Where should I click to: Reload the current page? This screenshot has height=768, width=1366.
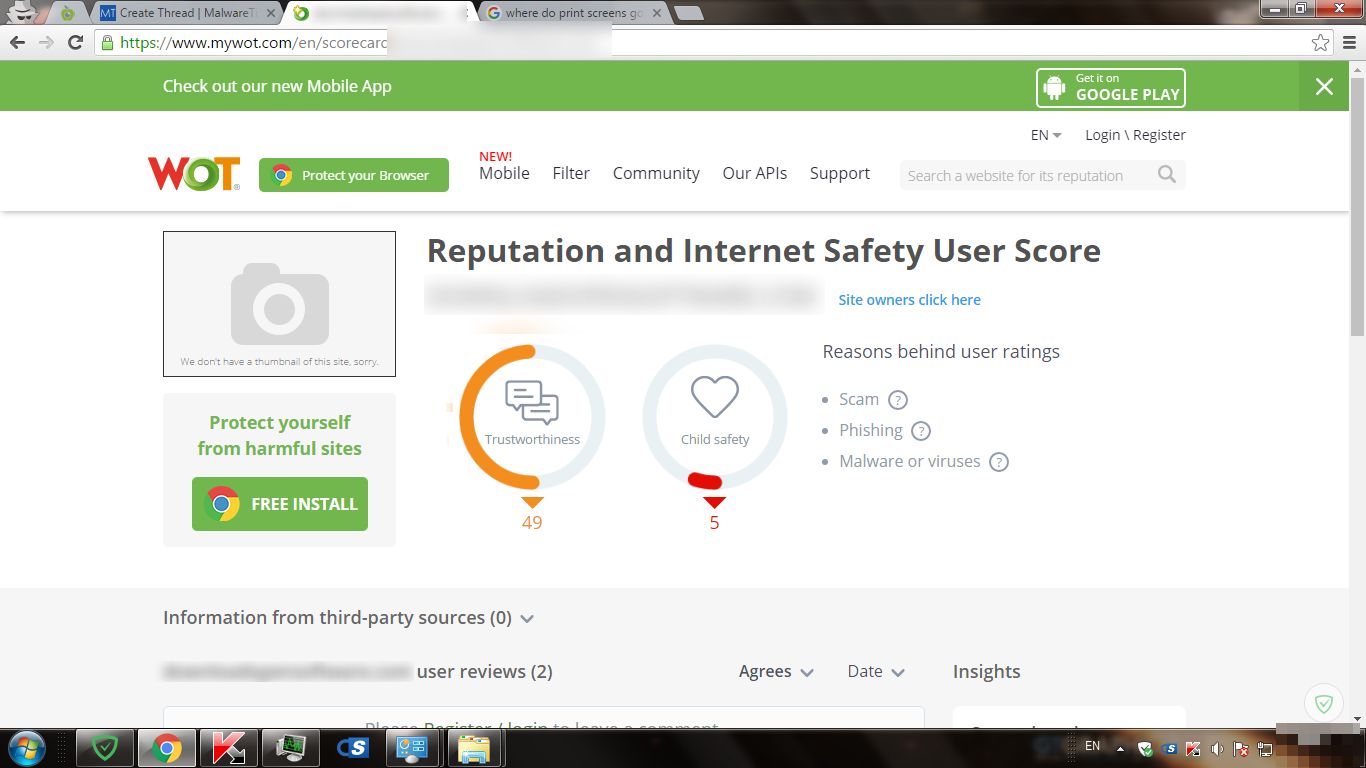pos(75,42)
